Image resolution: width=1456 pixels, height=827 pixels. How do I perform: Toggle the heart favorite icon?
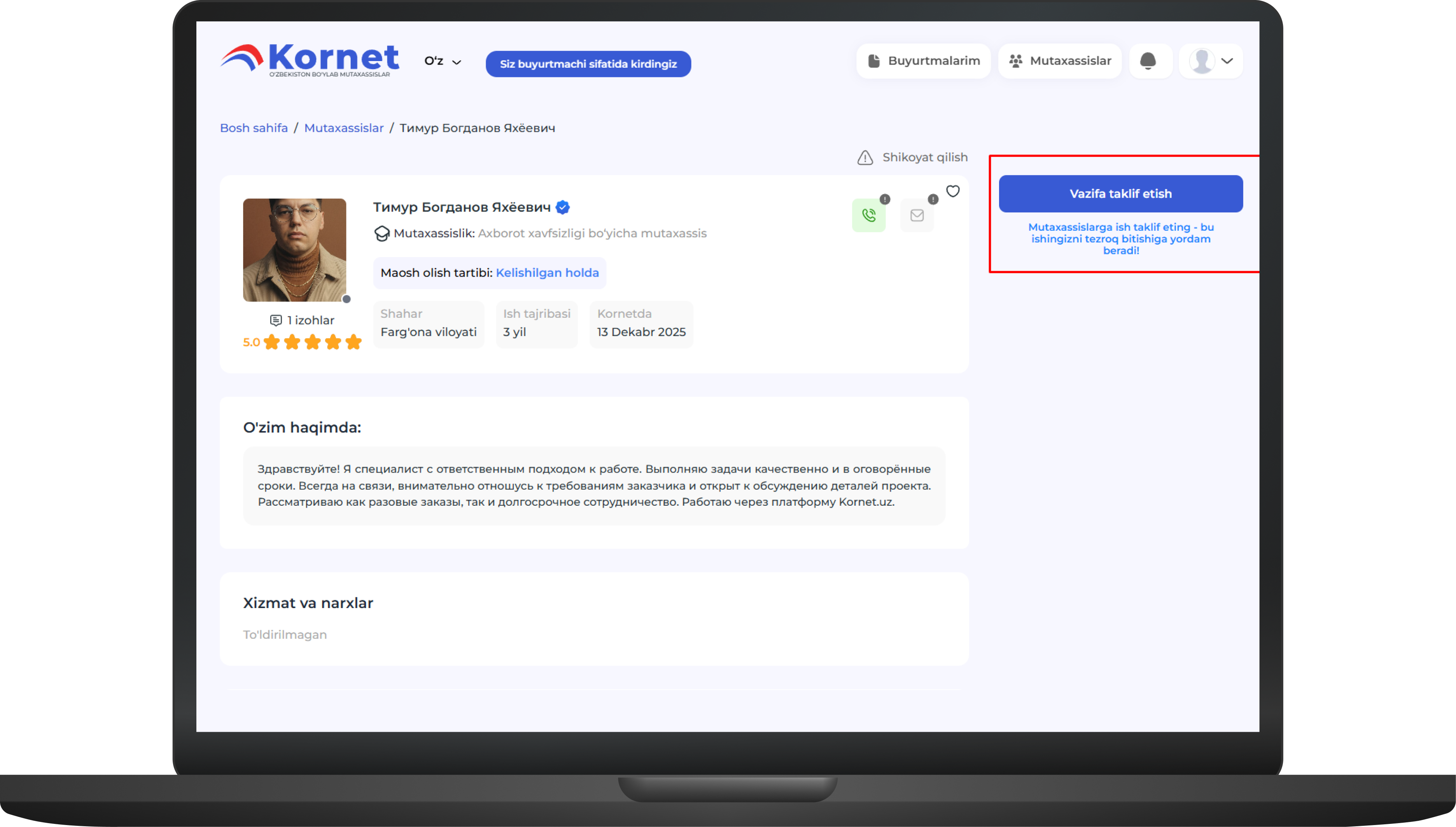coord(952,191)
